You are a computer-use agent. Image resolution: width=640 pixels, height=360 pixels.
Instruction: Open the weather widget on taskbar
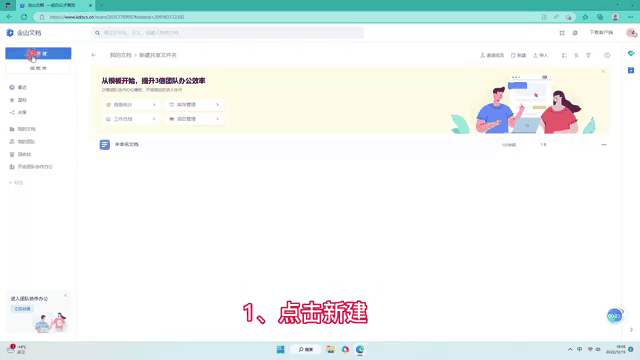click(17, 350)
